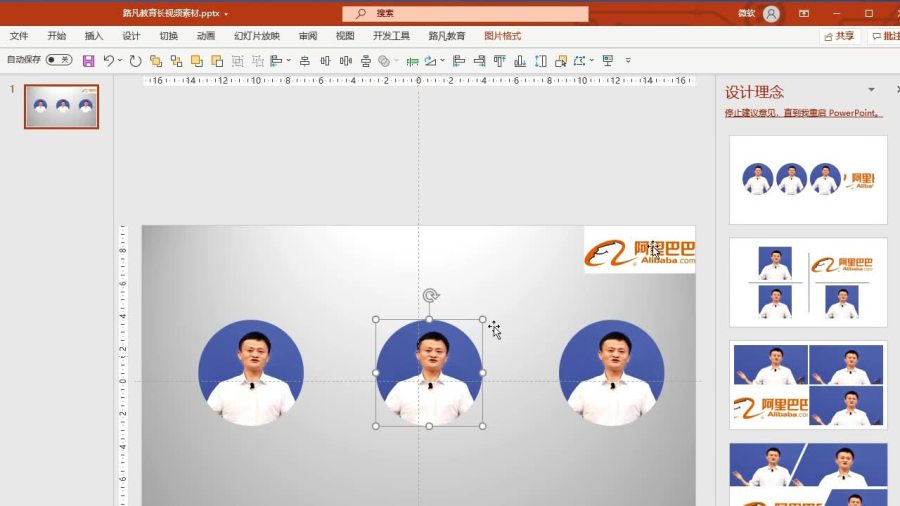Open the 路凡教育 tab
900x506 pixels.
tap(447, 36)
